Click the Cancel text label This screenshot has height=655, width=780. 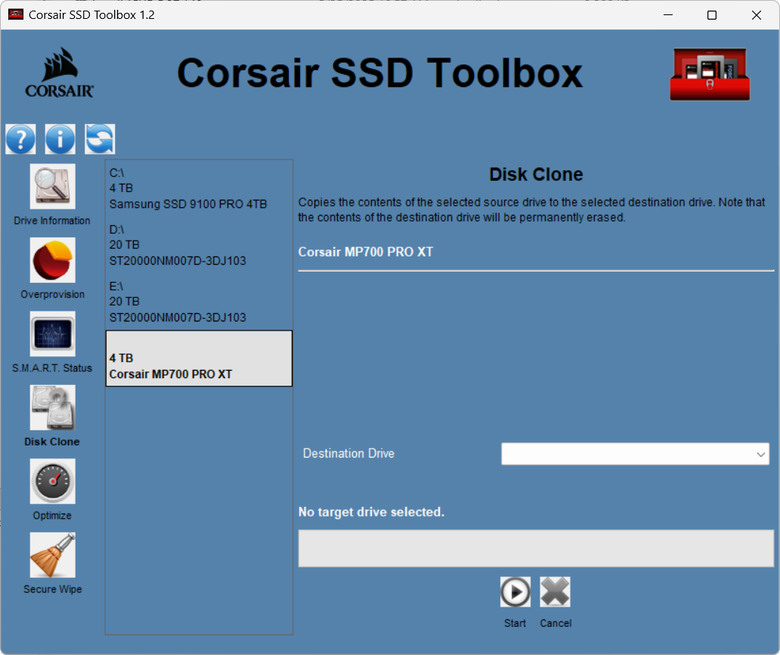556,623
